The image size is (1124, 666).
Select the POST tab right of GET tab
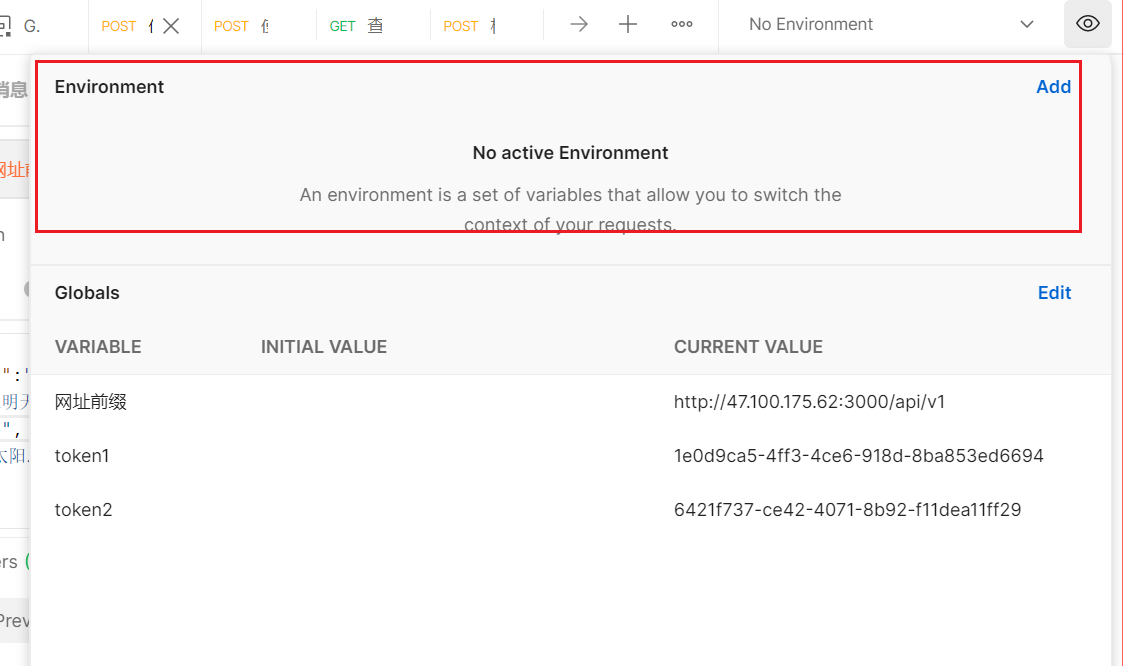pyautogui.click(x=472, y=26)
